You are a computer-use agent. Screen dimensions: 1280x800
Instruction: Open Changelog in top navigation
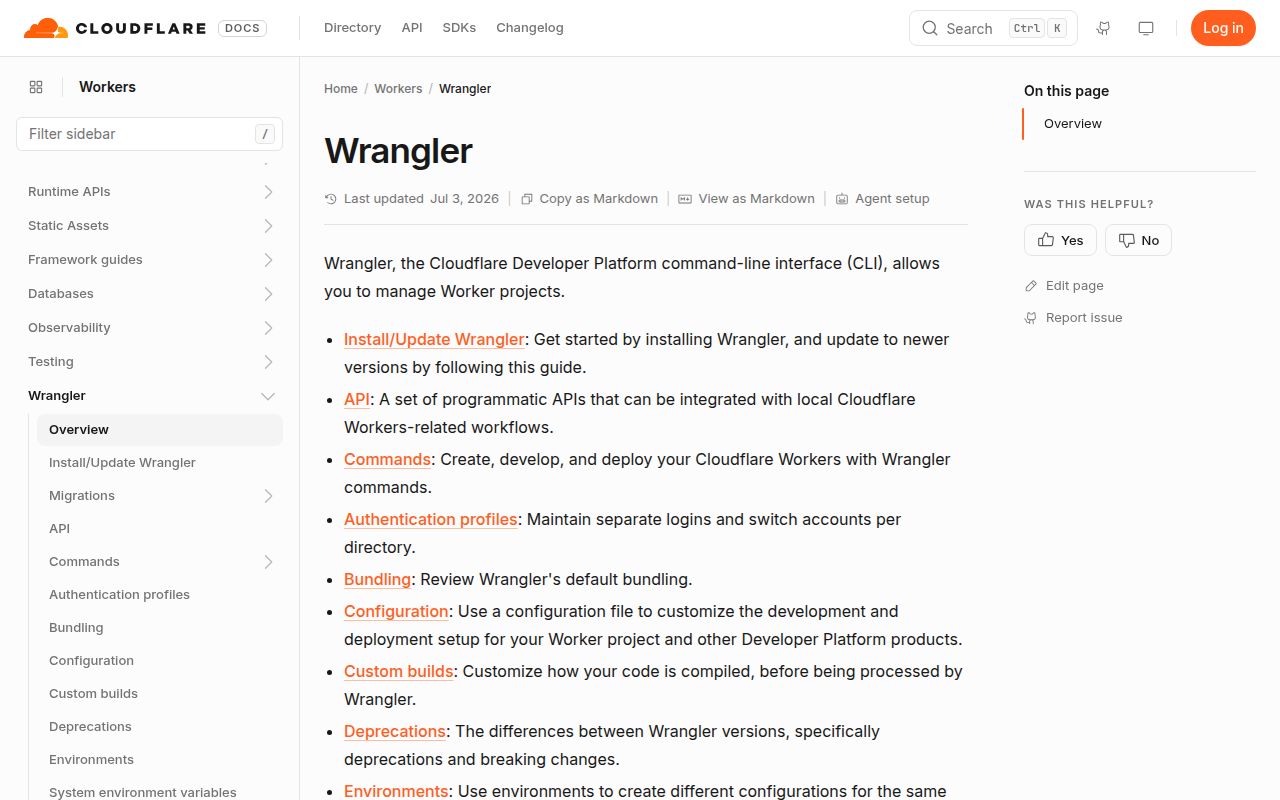click(x=530, y=28)
